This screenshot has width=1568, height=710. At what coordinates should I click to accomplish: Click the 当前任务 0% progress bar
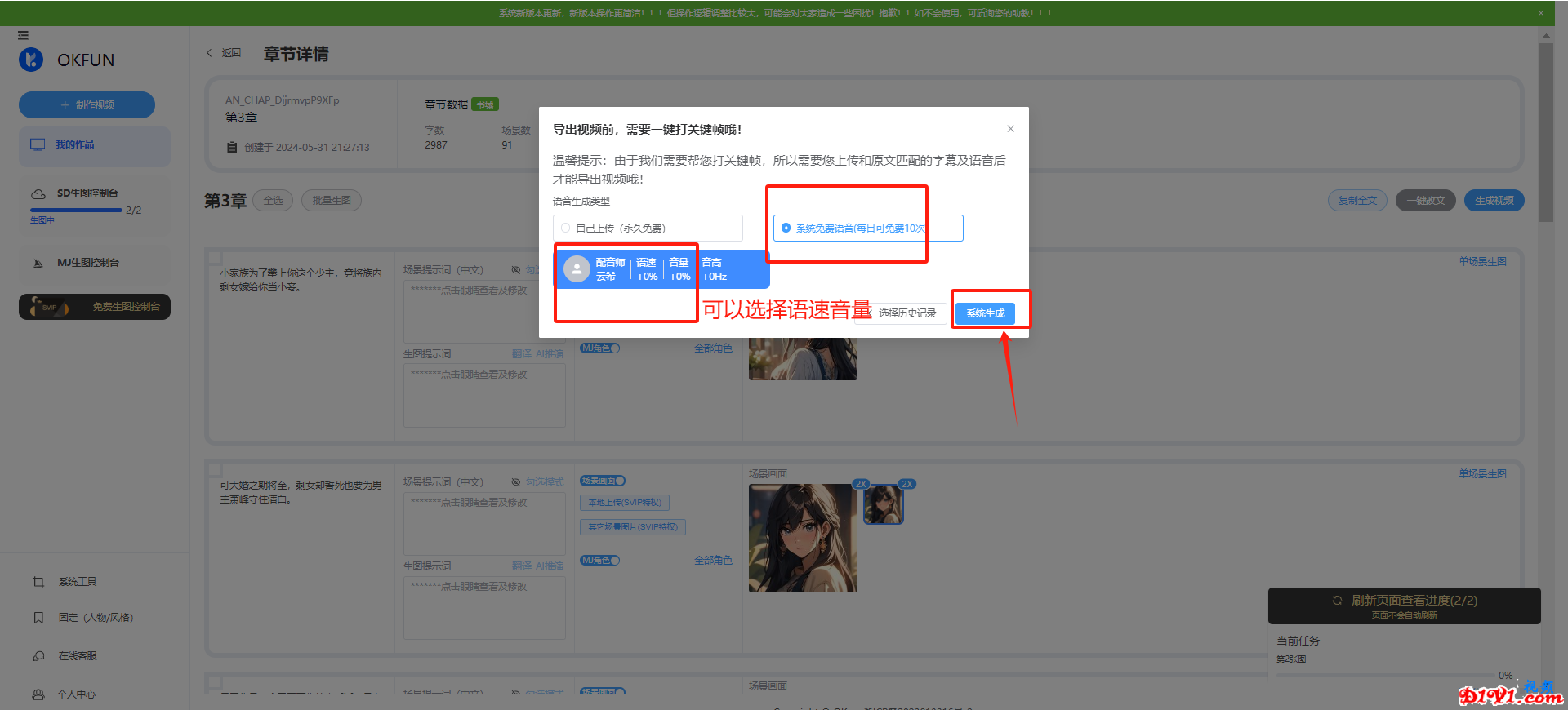(1384, 676)
